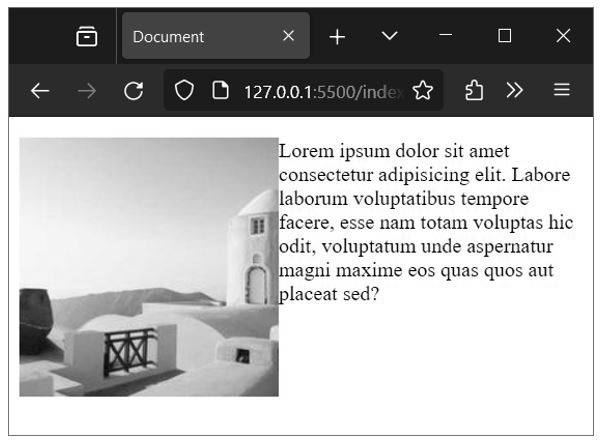Click the Santorini building image
The width and height of the screenshot is (603, 445).
tap(148, 267)
